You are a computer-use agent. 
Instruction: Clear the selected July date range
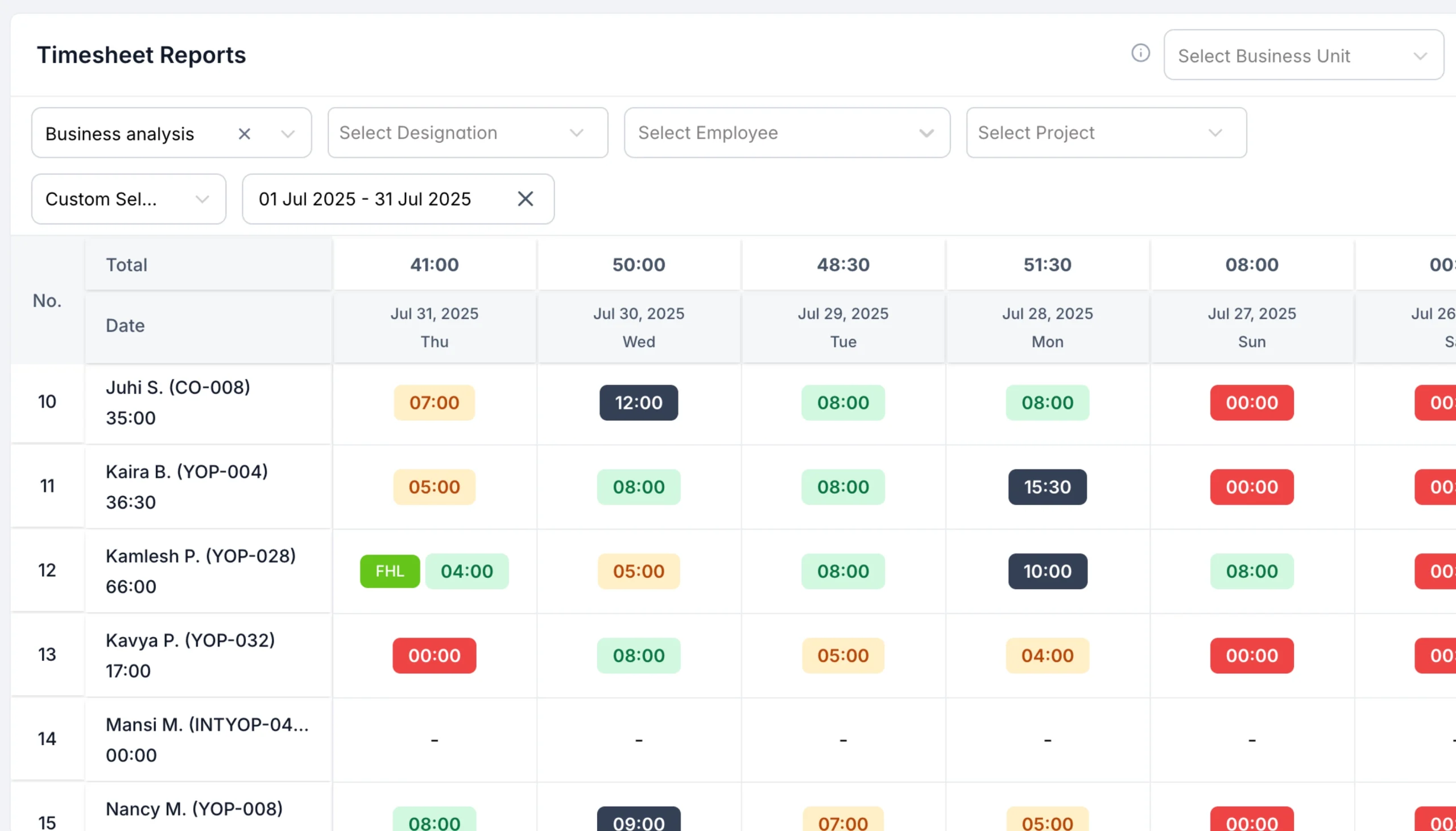coord(525,199)
